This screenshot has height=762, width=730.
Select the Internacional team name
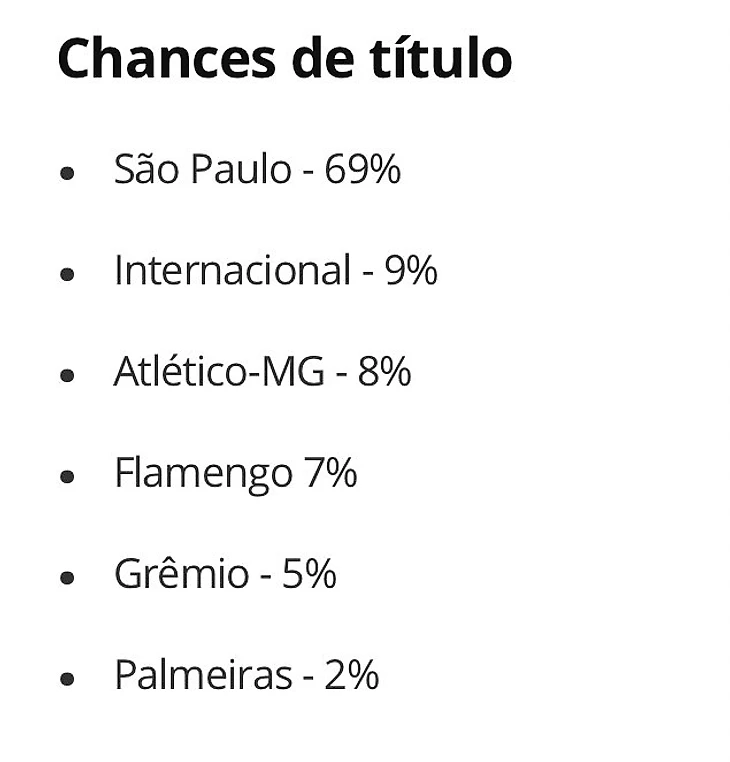[232, 271]
